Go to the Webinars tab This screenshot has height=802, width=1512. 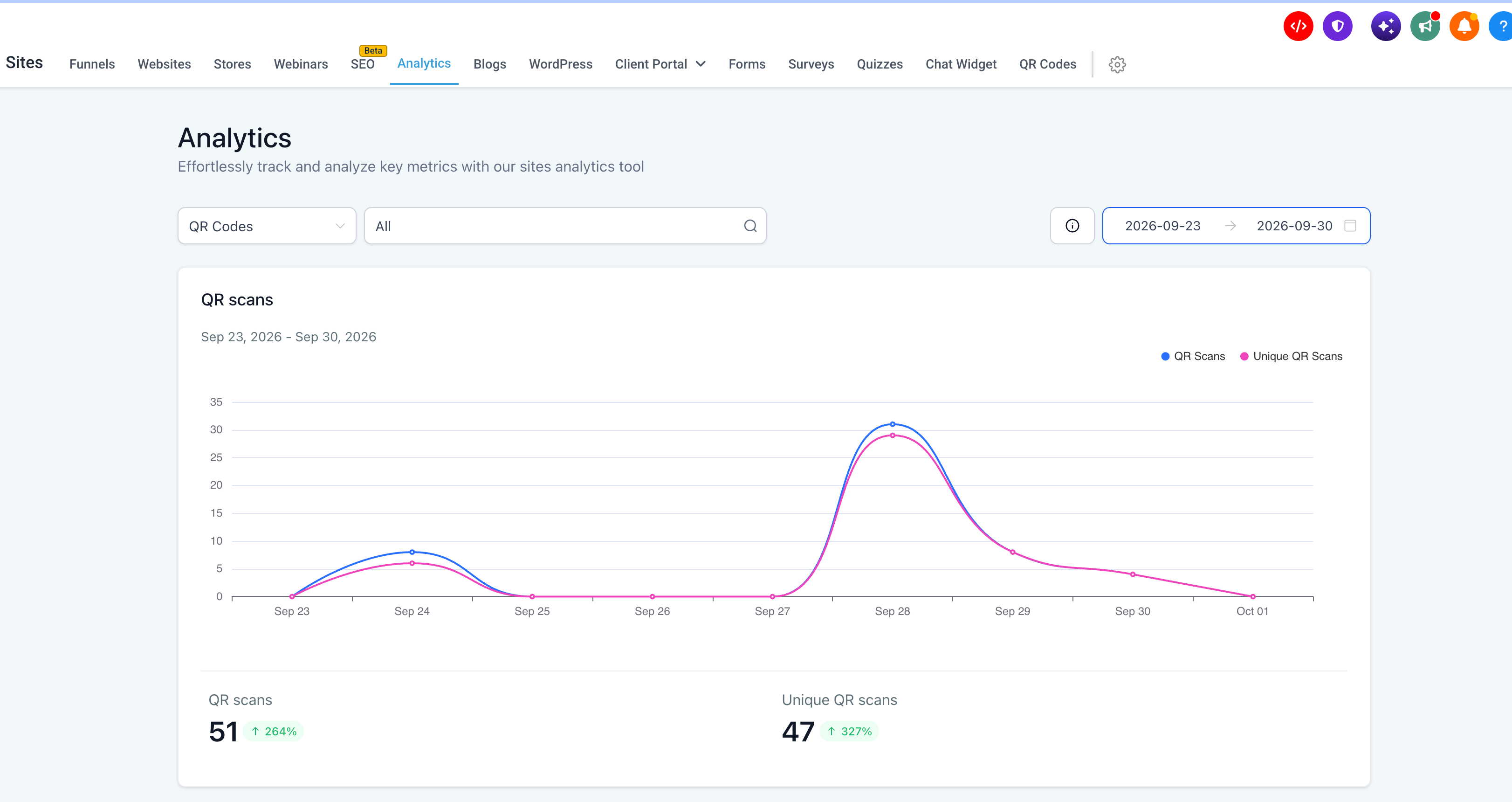[x=301, y=64]
